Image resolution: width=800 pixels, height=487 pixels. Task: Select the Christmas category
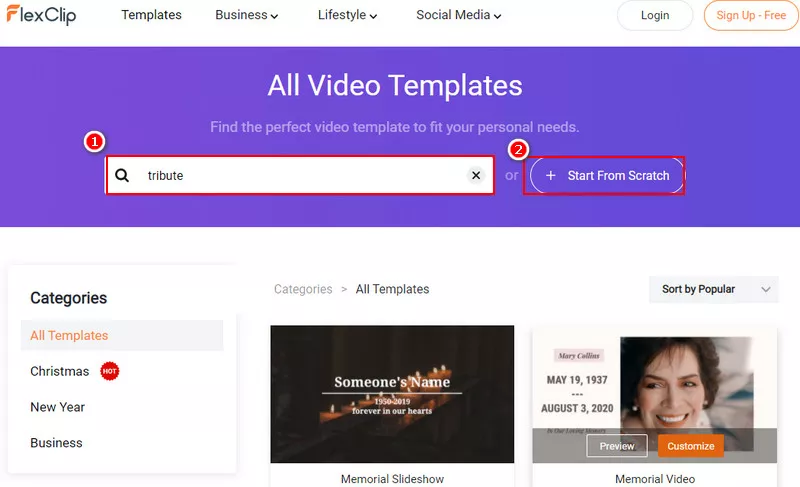(x=60, y=371)
